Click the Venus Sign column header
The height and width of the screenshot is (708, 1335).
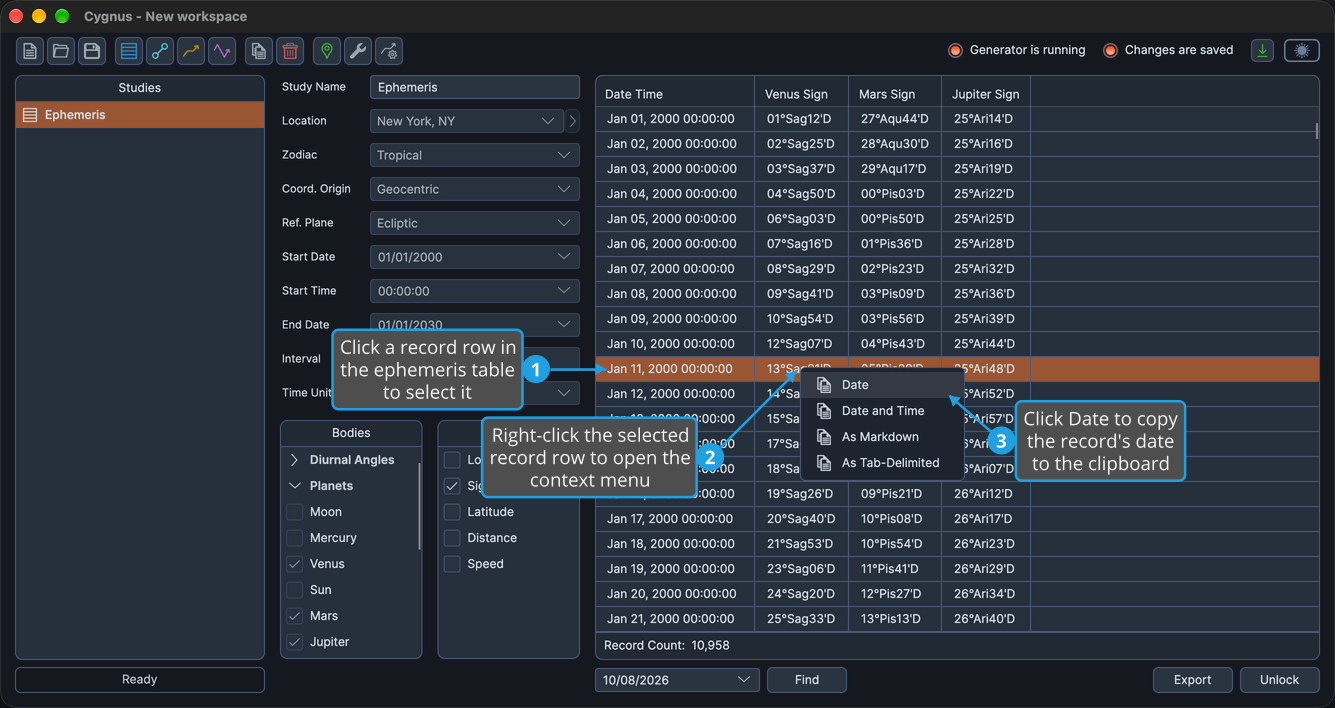(801, 94)
